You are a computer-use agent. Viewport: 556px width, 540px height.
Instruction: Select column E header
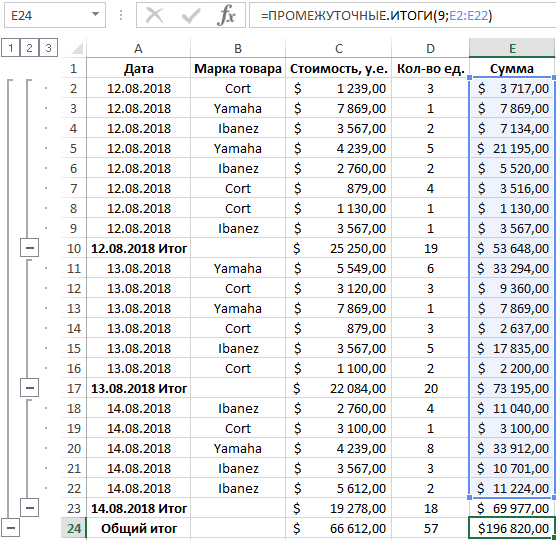click(x=512, y=48)
